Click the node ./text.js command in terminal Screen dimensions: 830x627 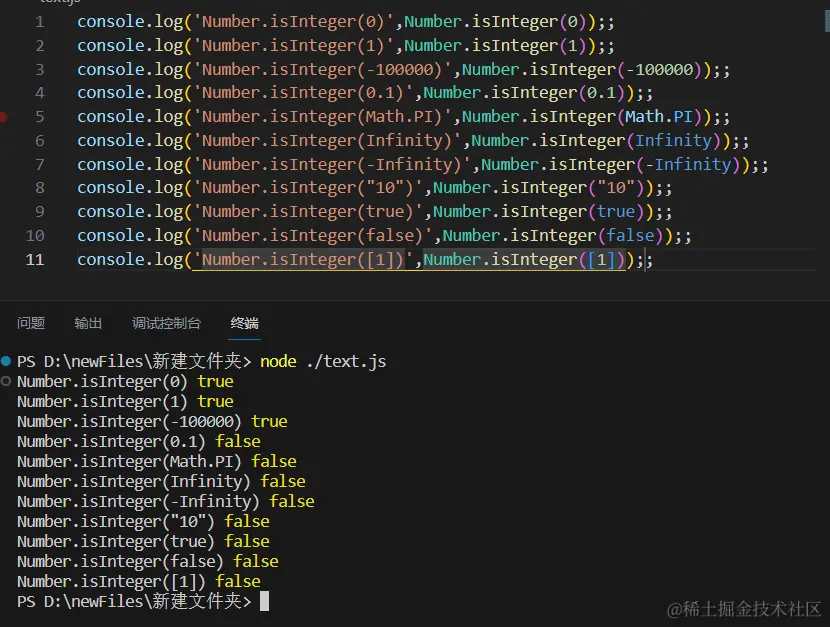click(x=323, y=361)
